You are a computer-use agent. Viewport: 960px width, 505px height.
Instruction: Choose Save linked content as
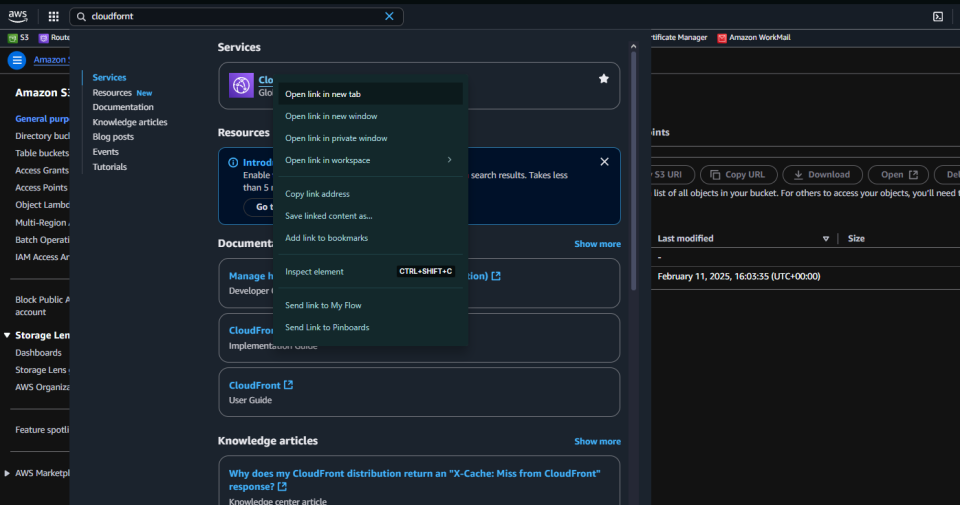(x=370, y=216)
